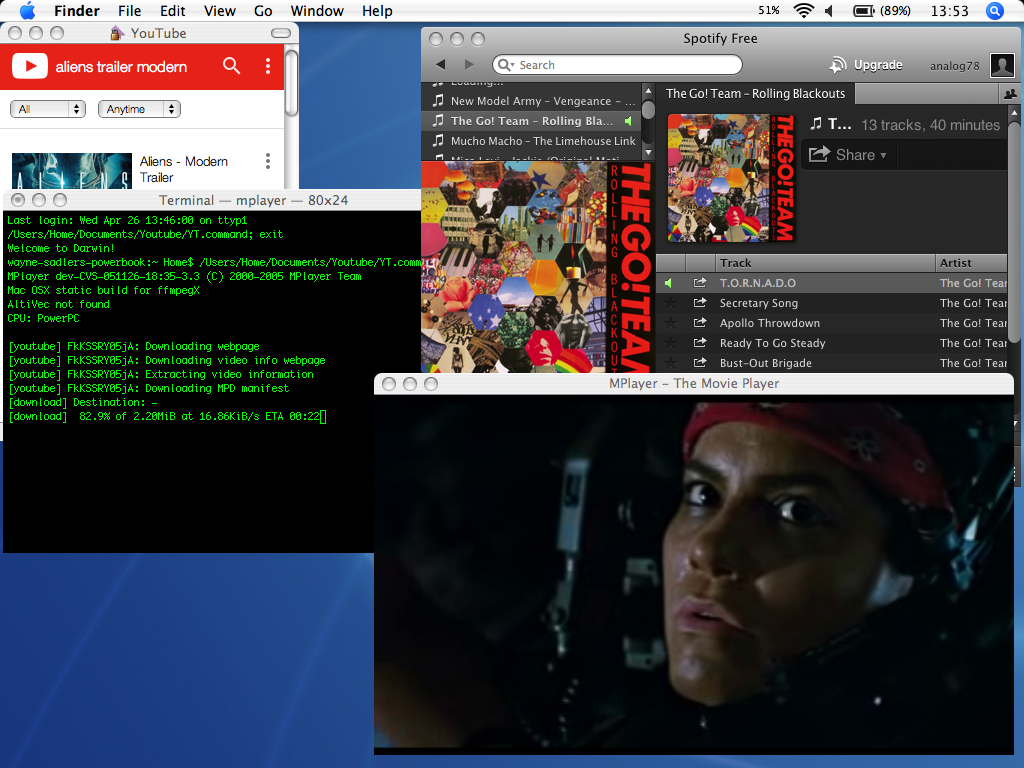Sort by the Artist column header
Viewport: 1024px width, 768px height.
click(x=972, y=263)
